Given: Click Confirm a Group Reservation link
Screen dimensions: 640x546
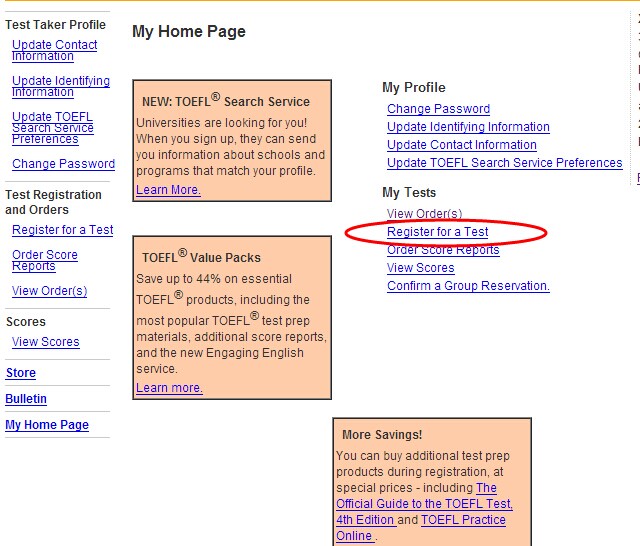Looking at the screenshot, I should [468, 286].
